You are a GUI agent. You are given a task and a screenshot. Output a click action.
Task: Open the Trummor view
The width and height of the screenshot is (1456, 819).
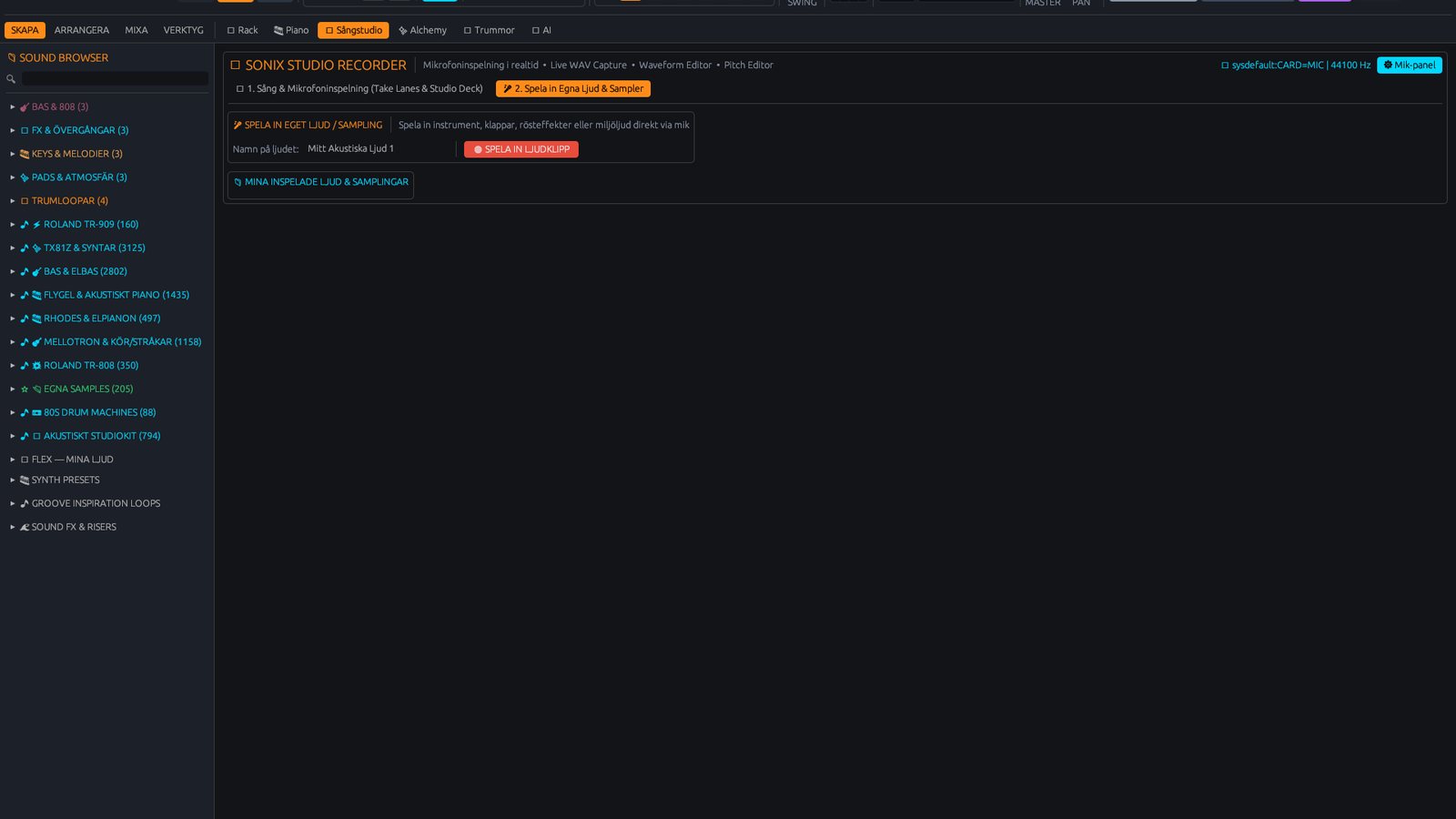489,30
